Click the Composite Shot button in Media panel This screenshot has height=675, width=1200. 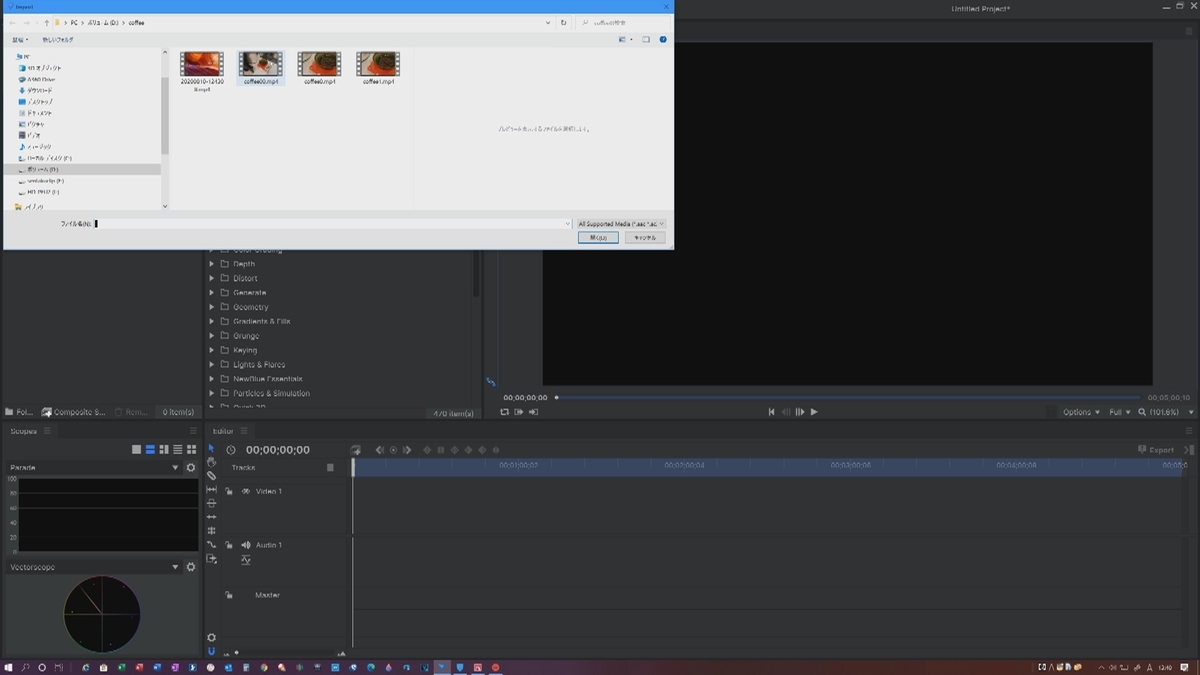click(x=74, y=412)
